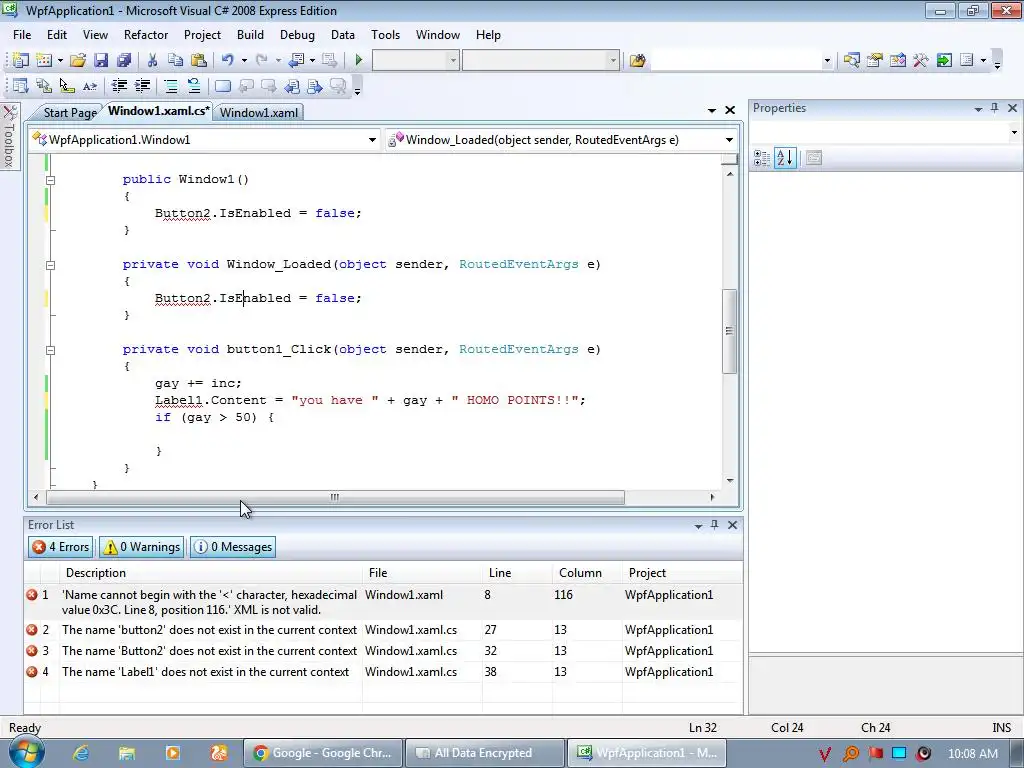Sort Properties alphabetically with A-Z button
The height and width of the screenshot is (768, 1024).
click(x=785, y=157)
